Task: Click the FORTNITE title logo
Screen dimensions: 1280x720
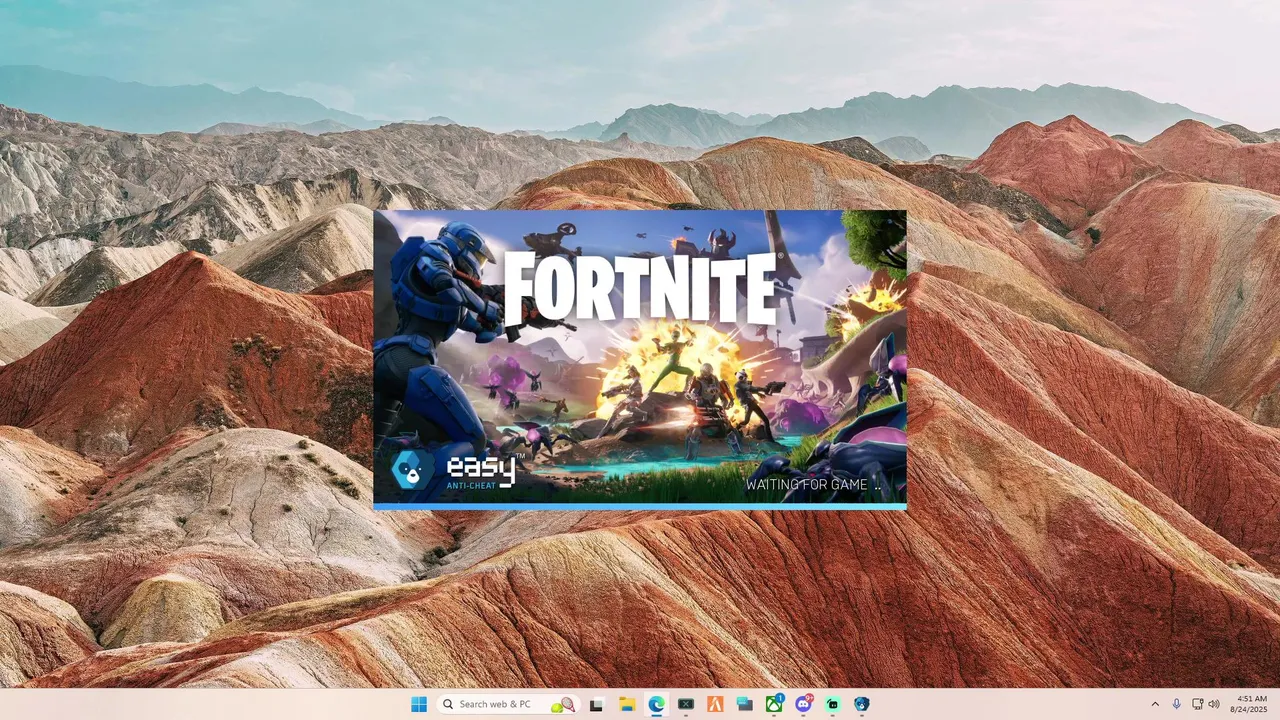Action: (x=641, y=289)
